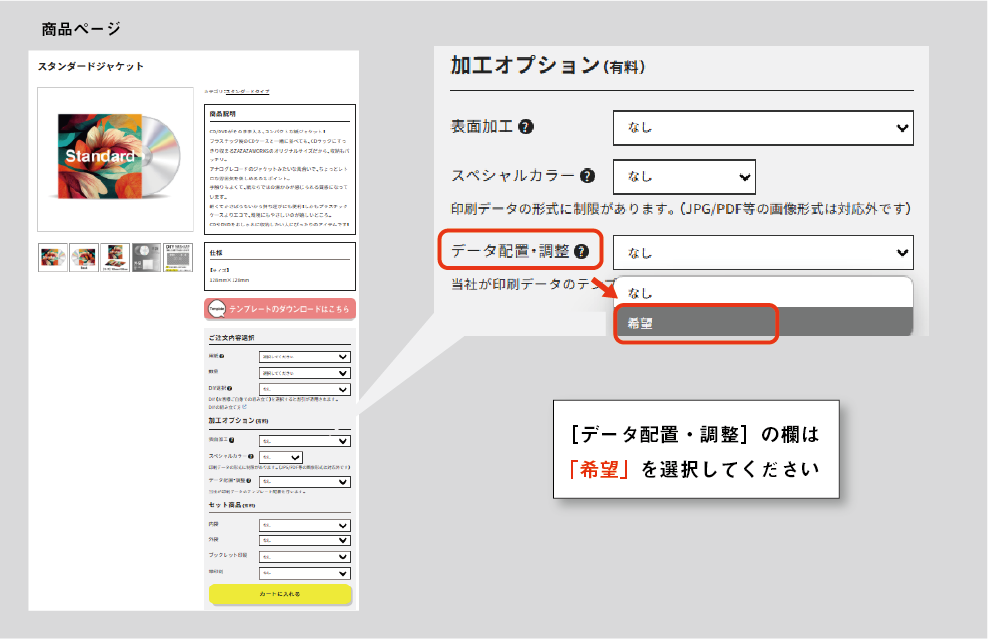Viewport: 988px width, 639px height.
Task: Select the fourth gray product thumbnail
Action: (146, 257)
